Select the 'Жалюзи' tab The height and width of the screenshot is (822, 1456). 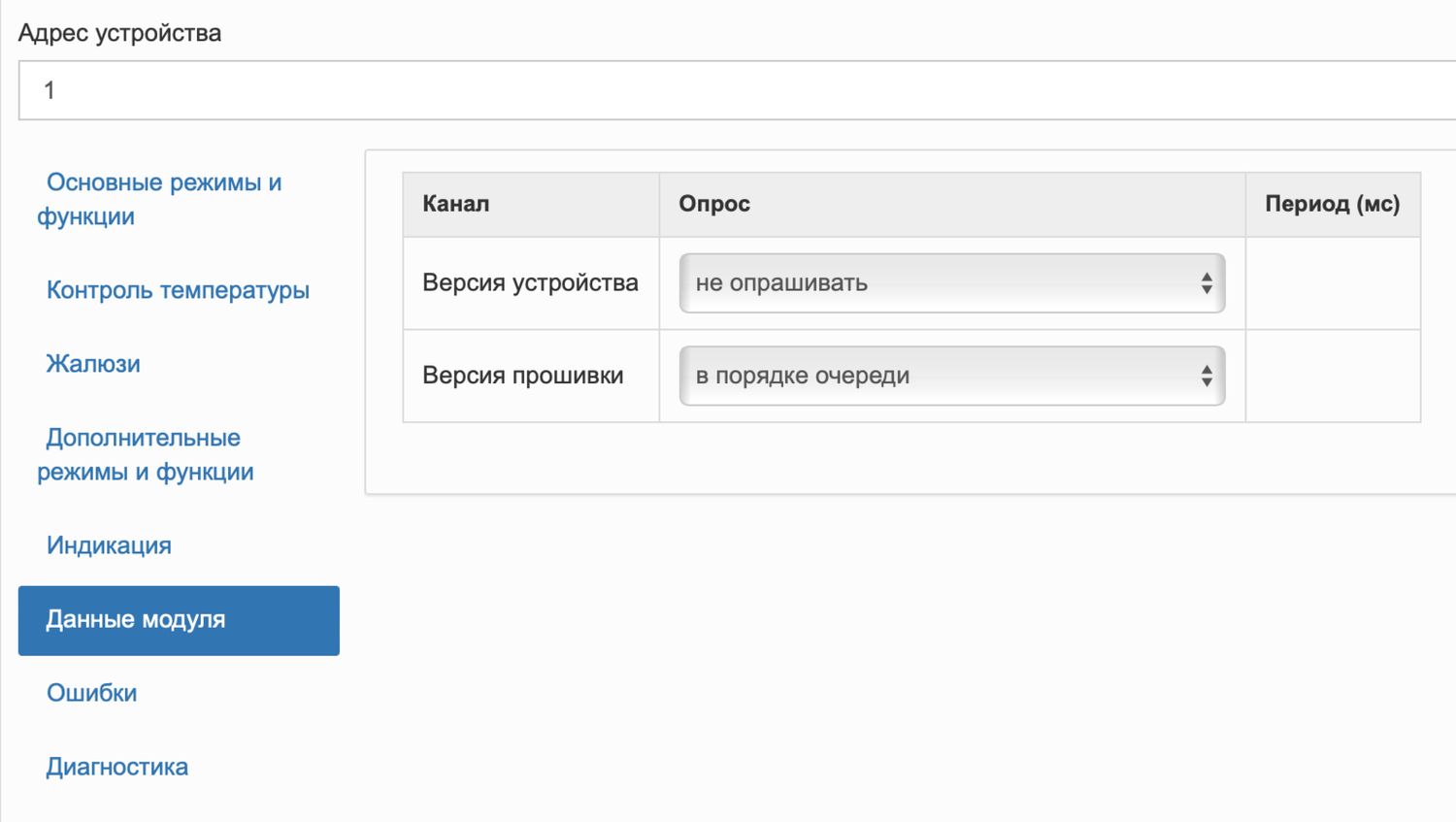point(93,364)
